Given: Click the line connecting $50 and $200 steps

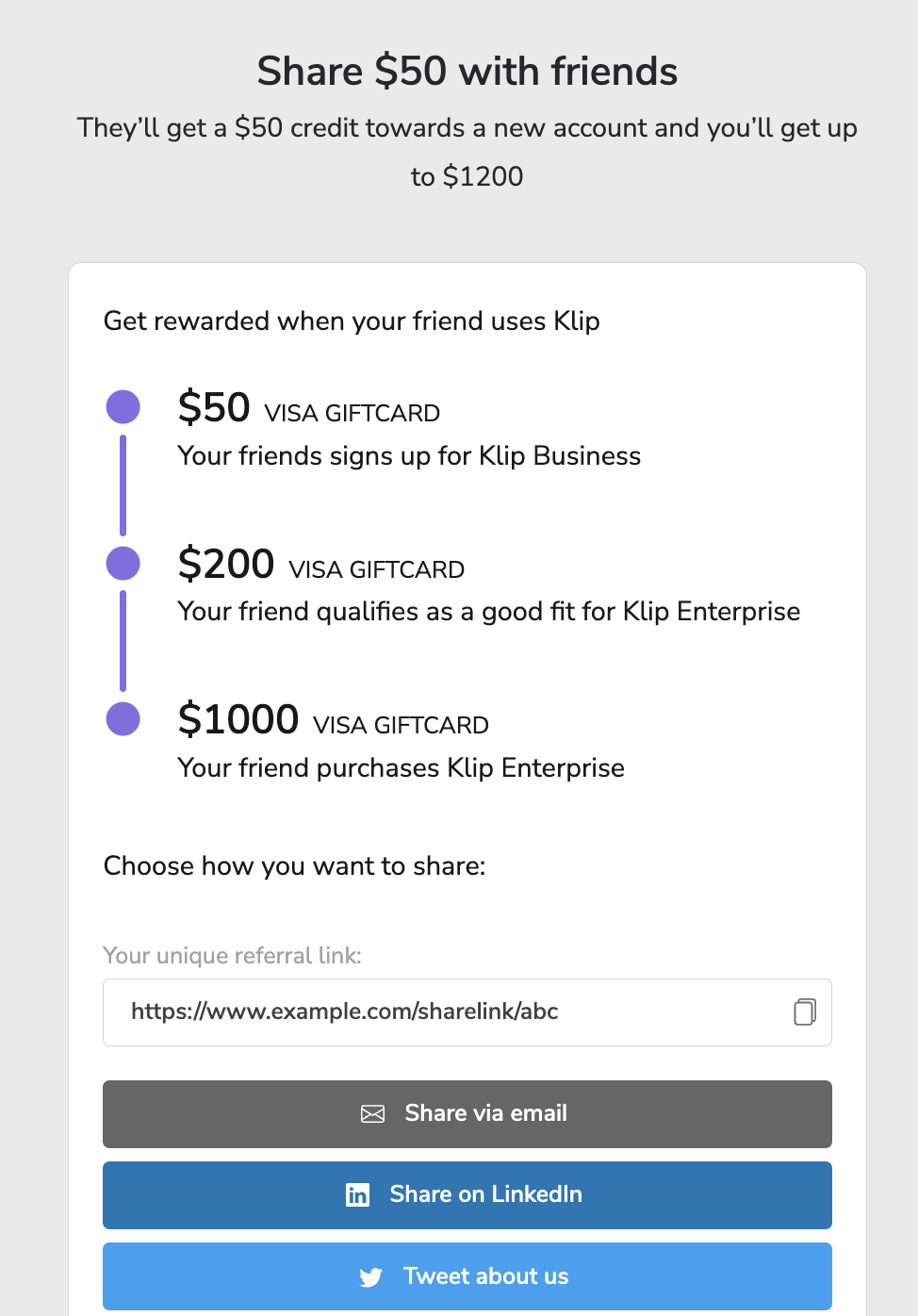Looking at the screenshot, I should pyautogui.click(x=123, y=485).
